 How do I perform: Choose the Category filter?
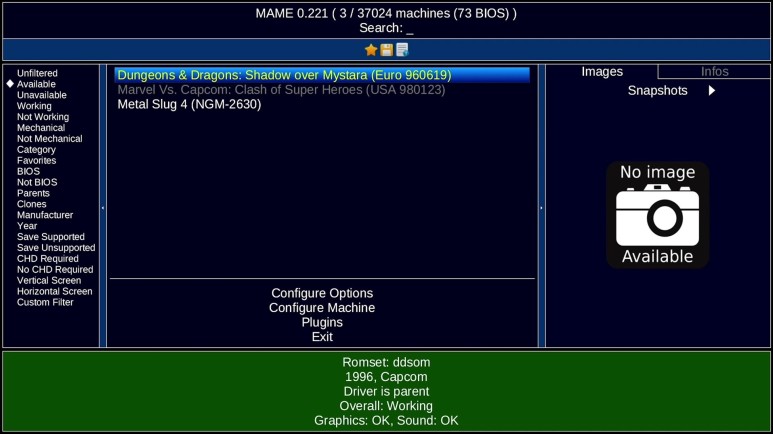(36, 149)
